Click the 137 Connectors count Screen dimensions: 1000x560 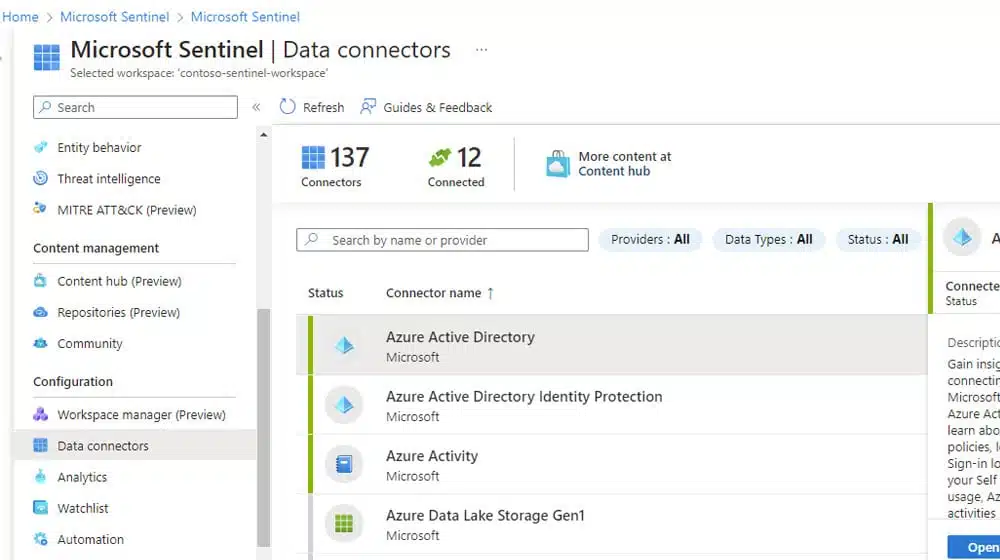(x=349, y=157)
